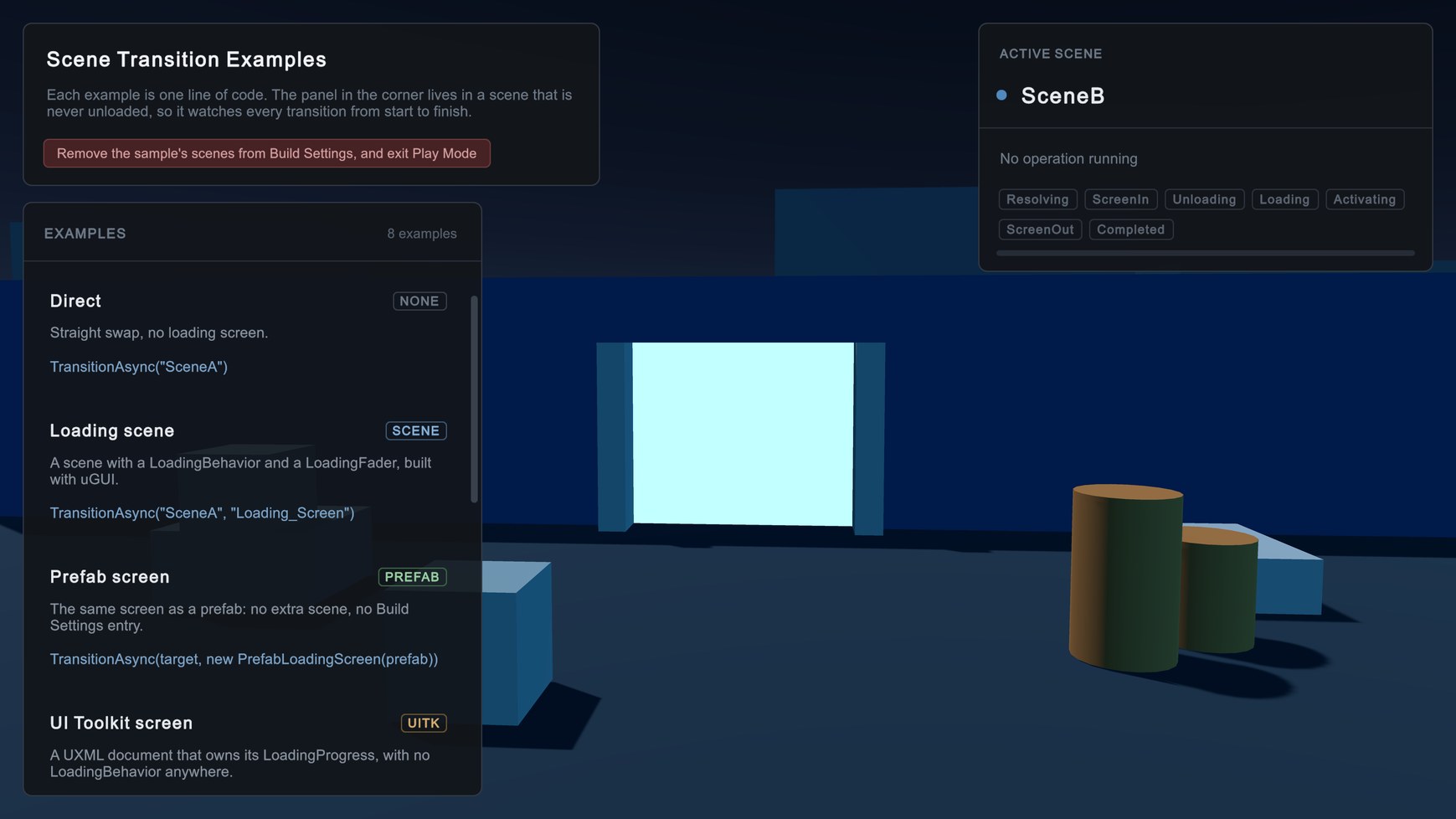Click the NONE badge on Direct
Viewport: 1456px width, 819px height.
click(x=419, y=301)
